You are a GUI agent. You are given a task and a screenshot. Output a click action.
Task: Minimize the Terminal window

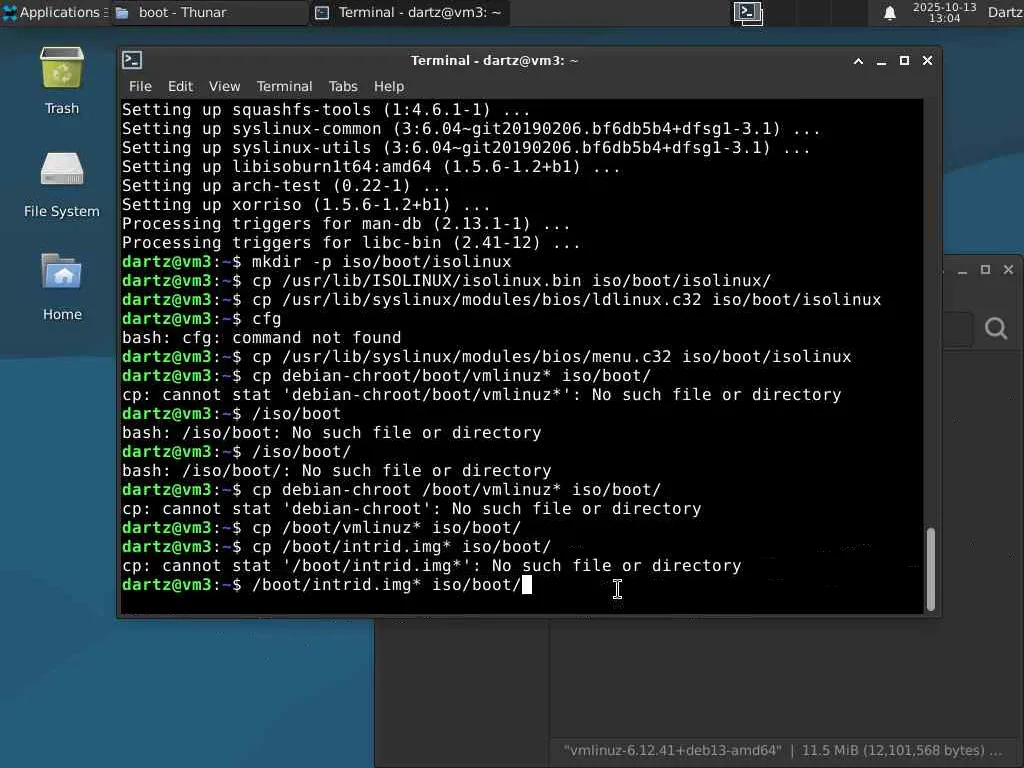(881, 61)
